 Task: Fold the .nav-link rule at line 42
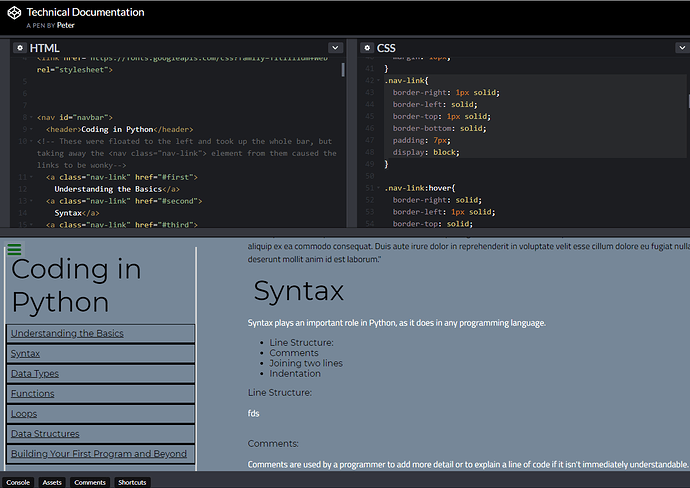coord(378,81)
